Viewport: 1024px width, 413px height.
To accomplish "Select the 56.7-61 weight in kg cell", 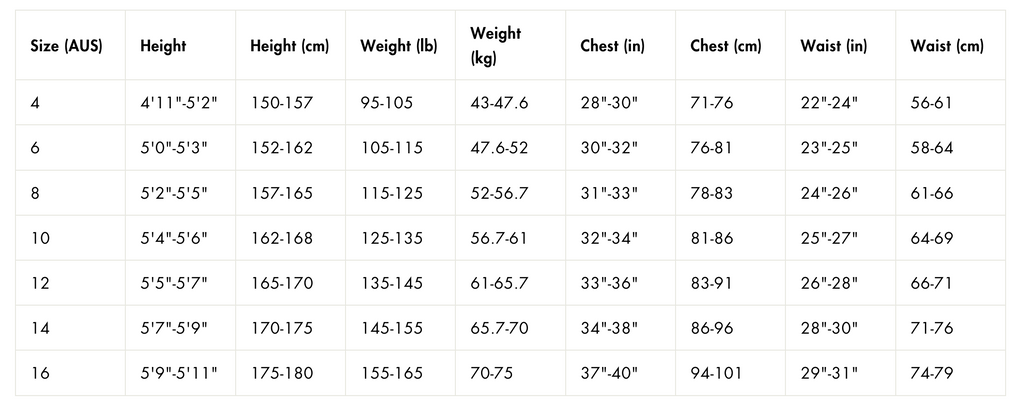I will tap(500, 238).
